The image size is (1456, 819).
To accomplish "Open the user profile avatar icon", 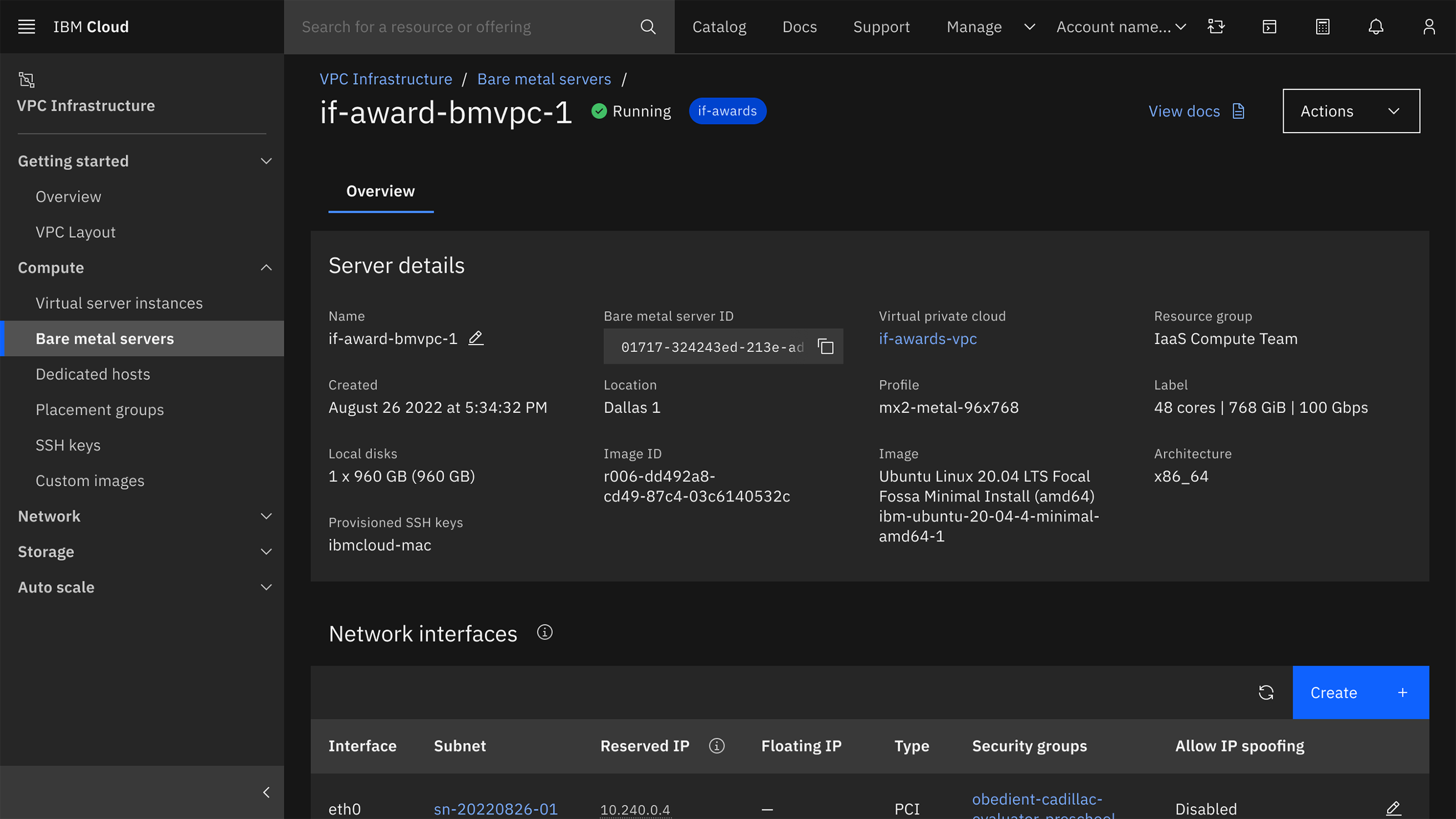I will click(x=1429, y=27).
